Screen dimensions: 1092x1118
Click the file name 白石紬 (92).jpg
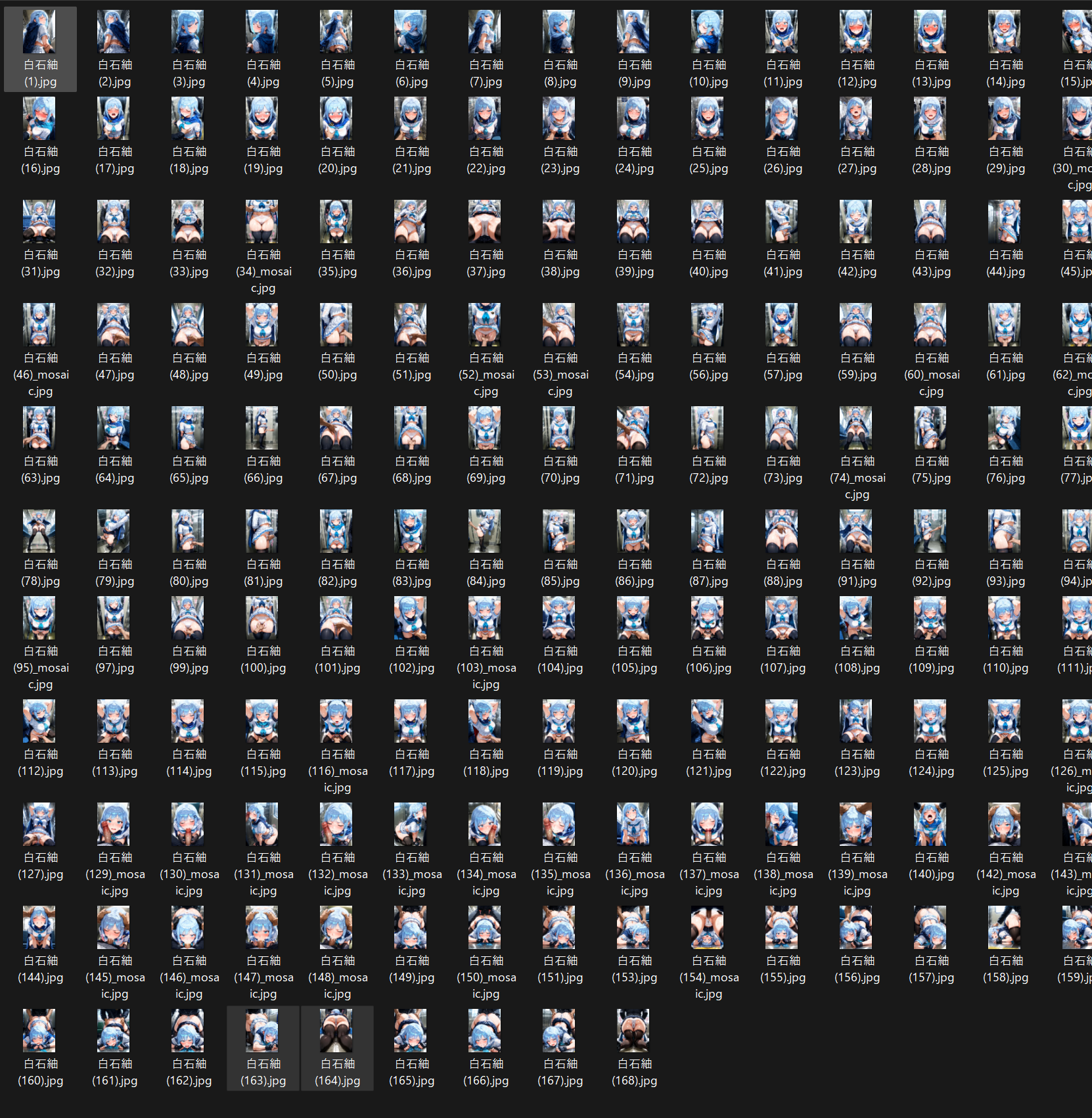(x=931, y=572)
